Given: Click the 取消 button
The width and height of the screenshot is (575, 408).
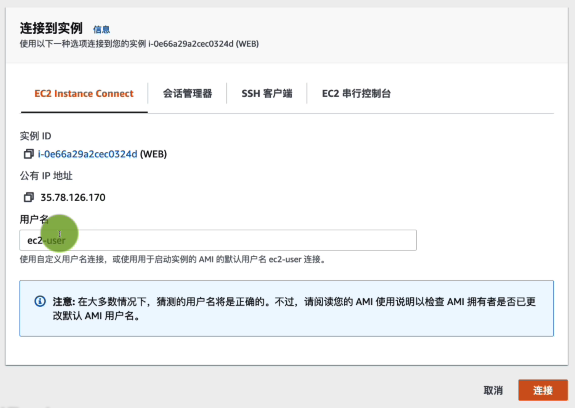Looking at the screenshot, I should 493,390.
